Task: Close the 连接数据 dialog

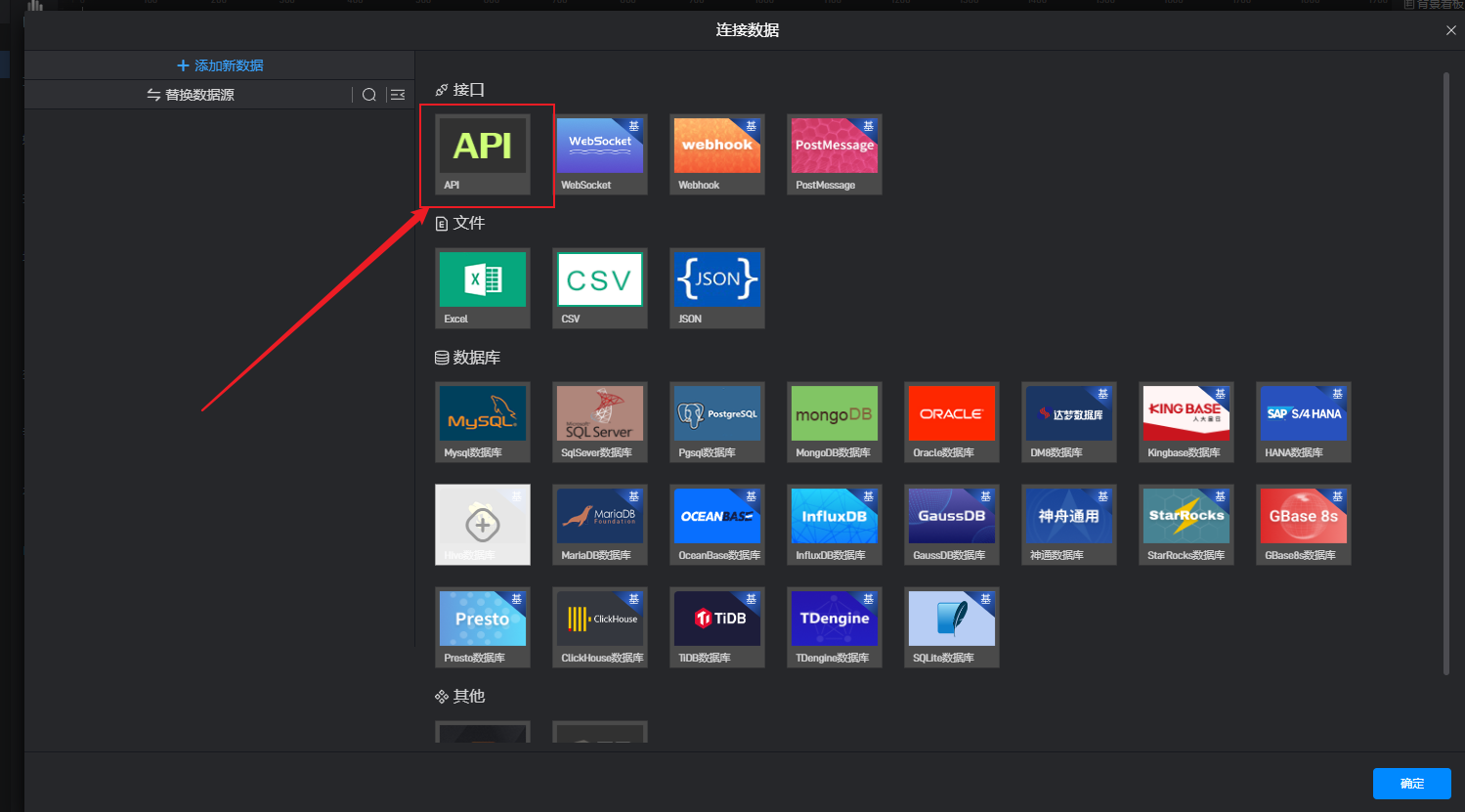Action: pyautogui.click(x=1451, y=30)
